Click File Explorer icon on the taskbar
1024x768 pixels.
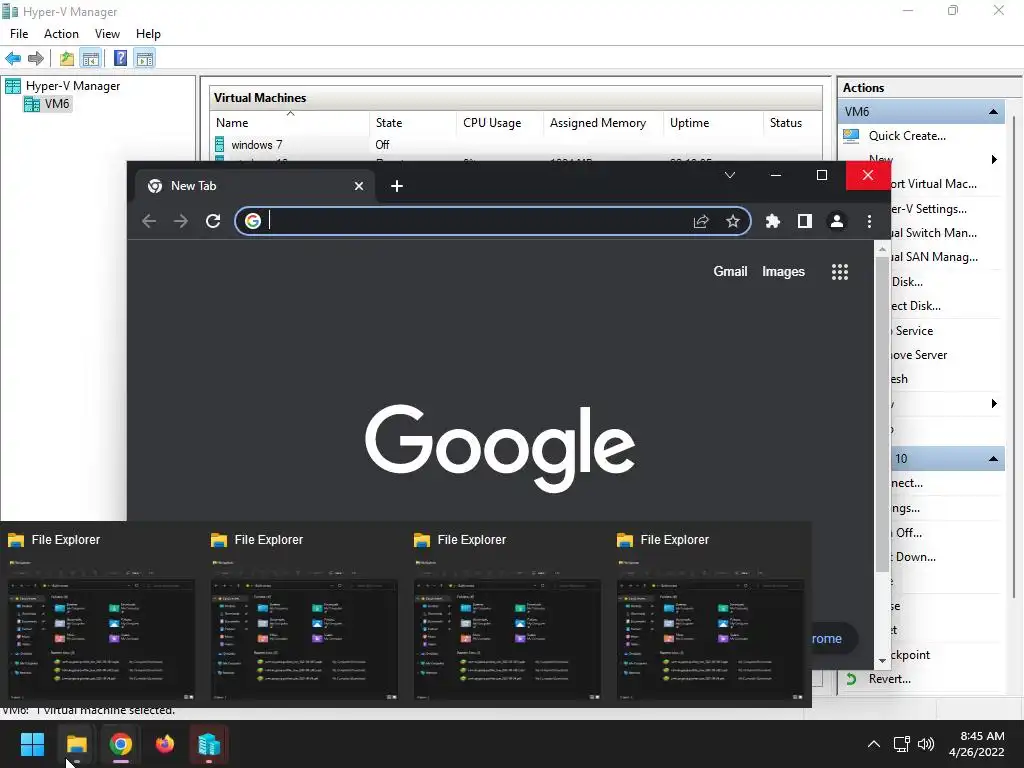tap(76, 744)
